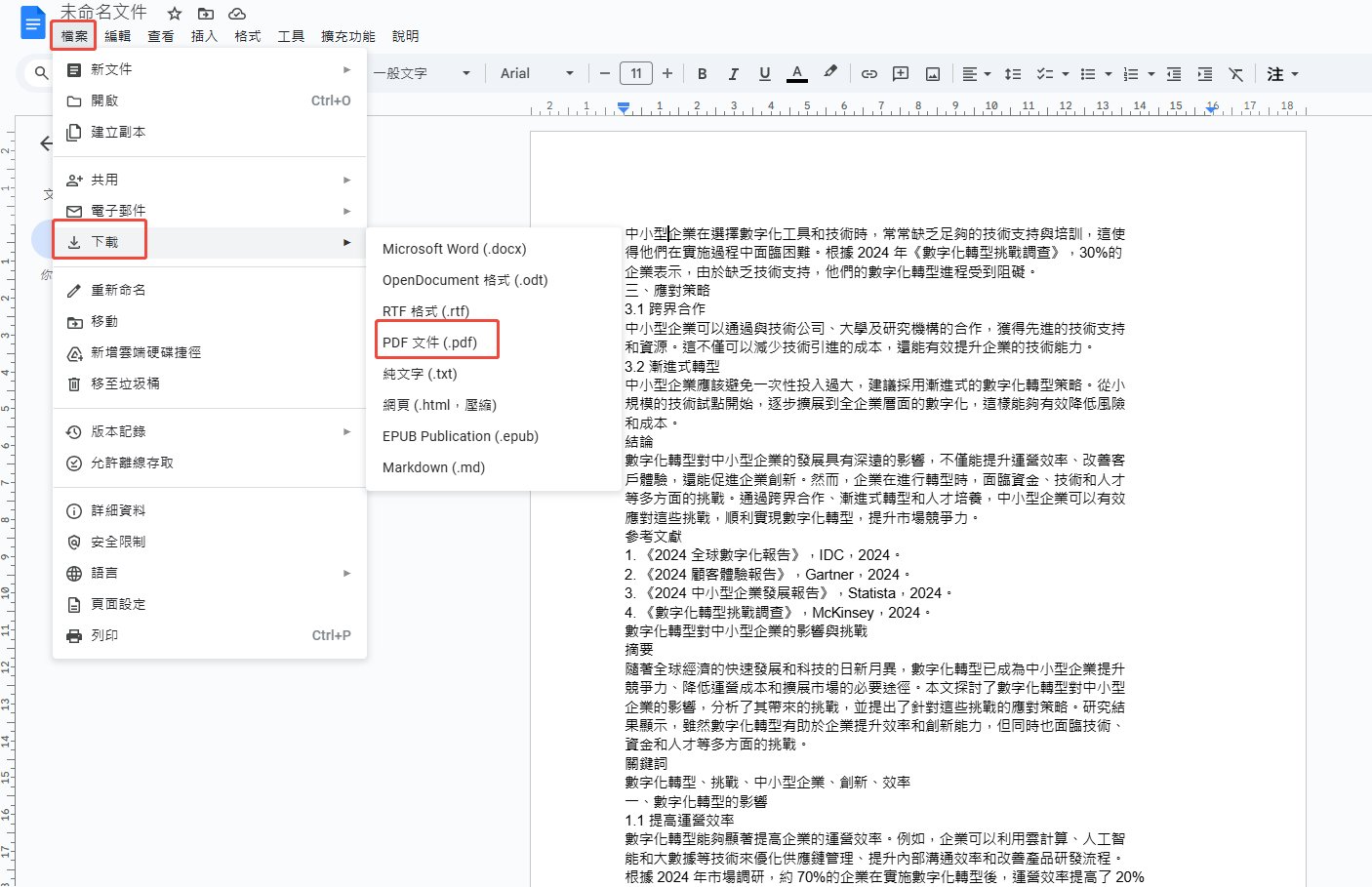
Task: Expand the 共用 submenu
Action: pyautogui.click(x=210, y=180)
